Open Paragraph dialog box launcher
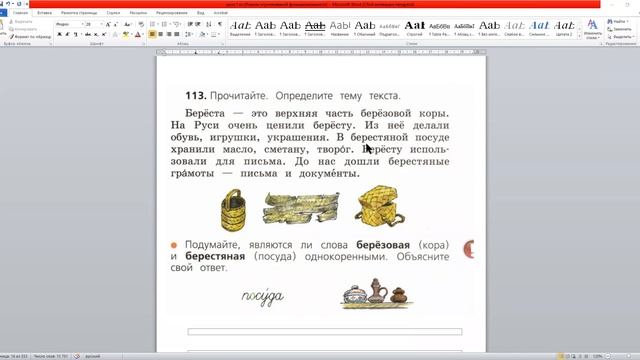This screenshot has width=640, height=360. click(222, 44)
